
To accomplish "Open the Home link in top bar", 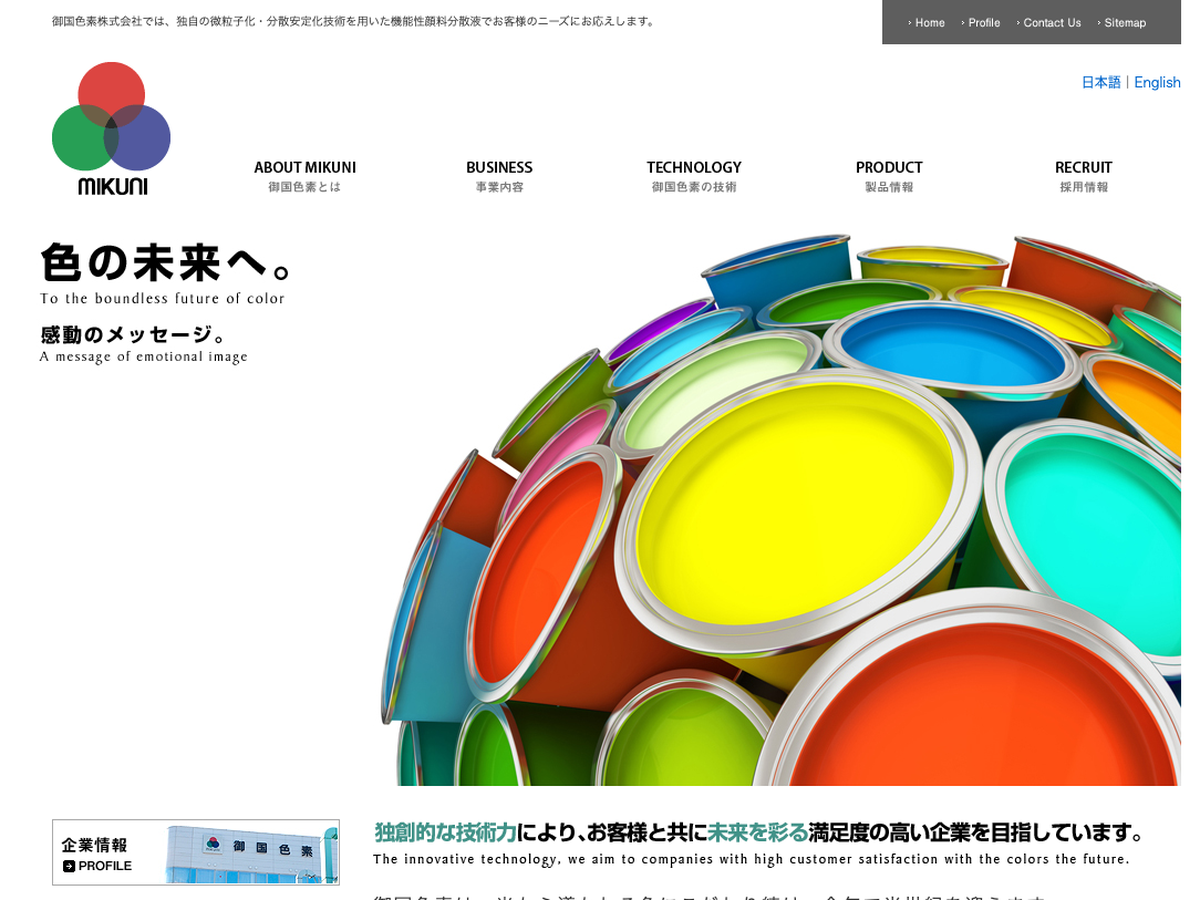I will pyautogui.click(x=929, y=23).
